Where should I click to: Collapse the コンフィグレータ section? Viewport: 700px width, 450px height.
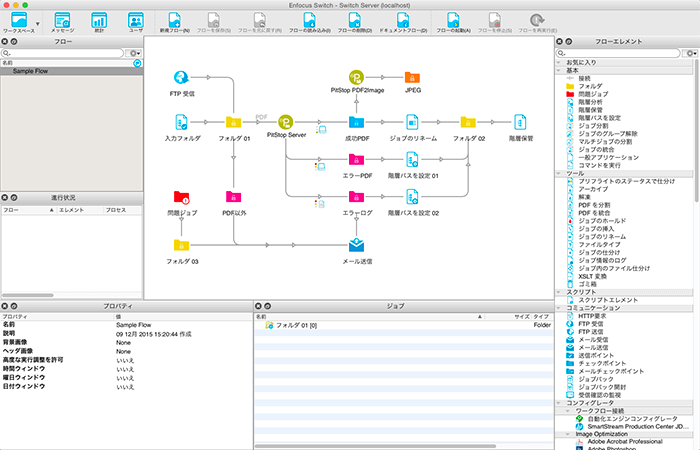[559, 403]
